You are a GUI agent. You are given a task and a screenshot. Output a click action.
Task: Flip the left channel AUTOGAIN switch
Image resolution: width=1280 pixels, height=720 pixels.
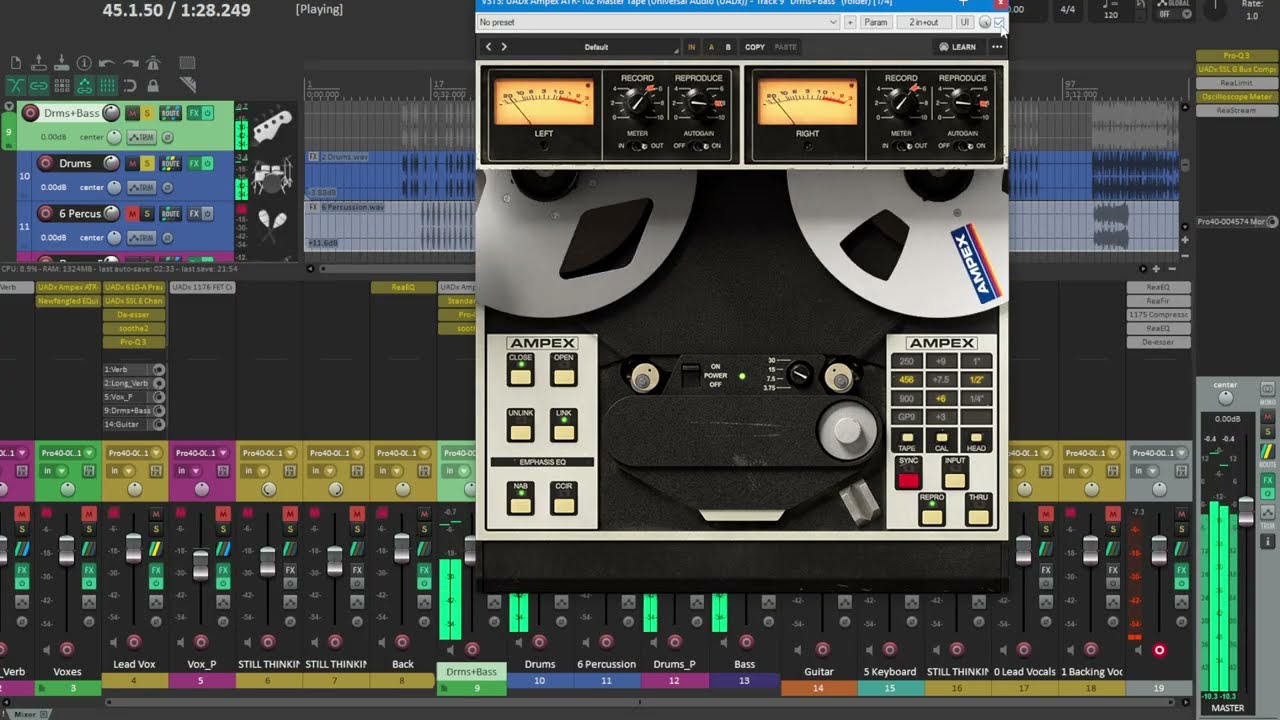point(697,146)
